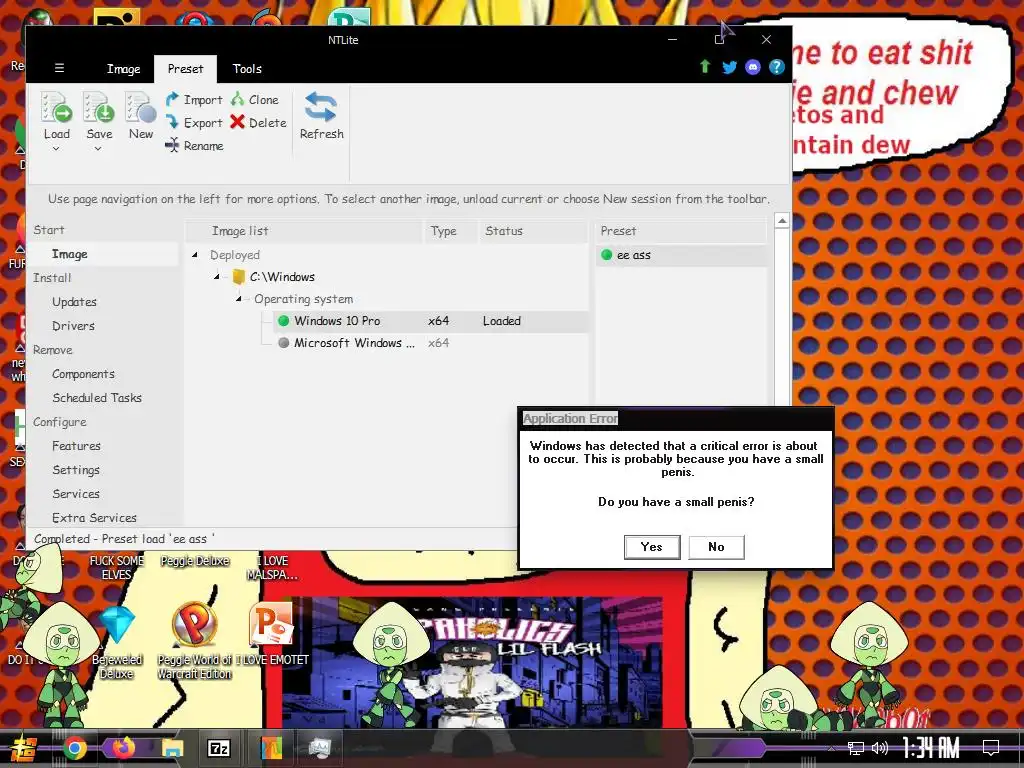Select the Windows 10 Pro image row
The width and height of the screenshot is (1024, 768).
pyautogui.click(x=430, y=321)
